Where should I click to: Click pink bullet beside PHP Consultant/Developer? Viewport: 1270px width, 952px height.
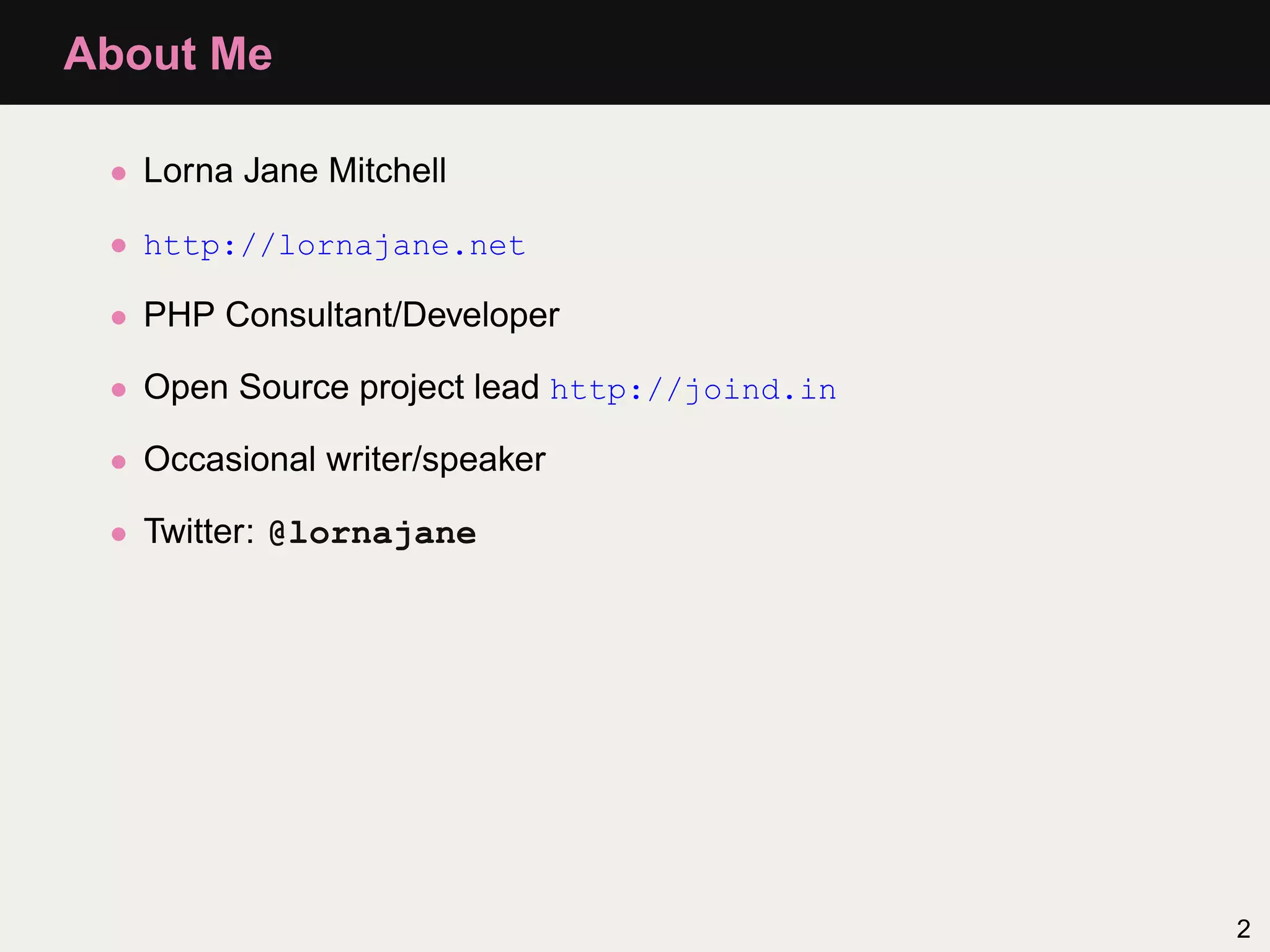(118, 318)
